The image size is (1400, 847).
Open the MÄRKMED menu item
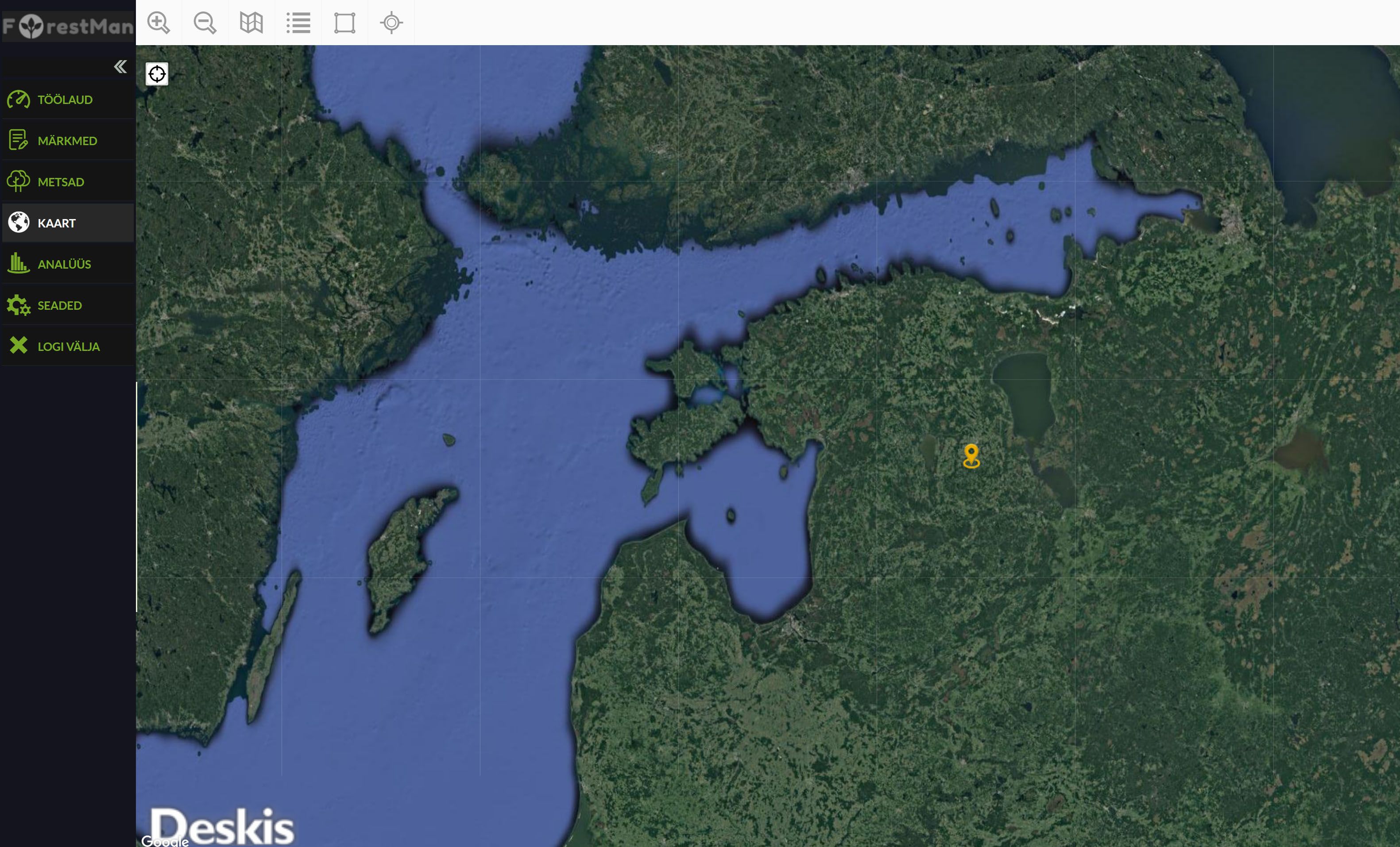68,140
